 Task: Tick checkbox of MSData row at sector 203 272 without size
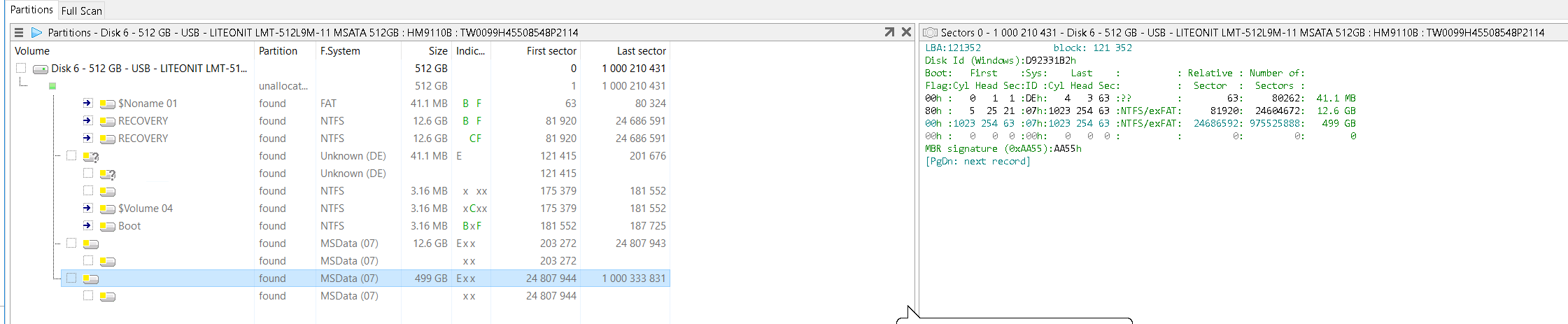click(x=88, y=260)
